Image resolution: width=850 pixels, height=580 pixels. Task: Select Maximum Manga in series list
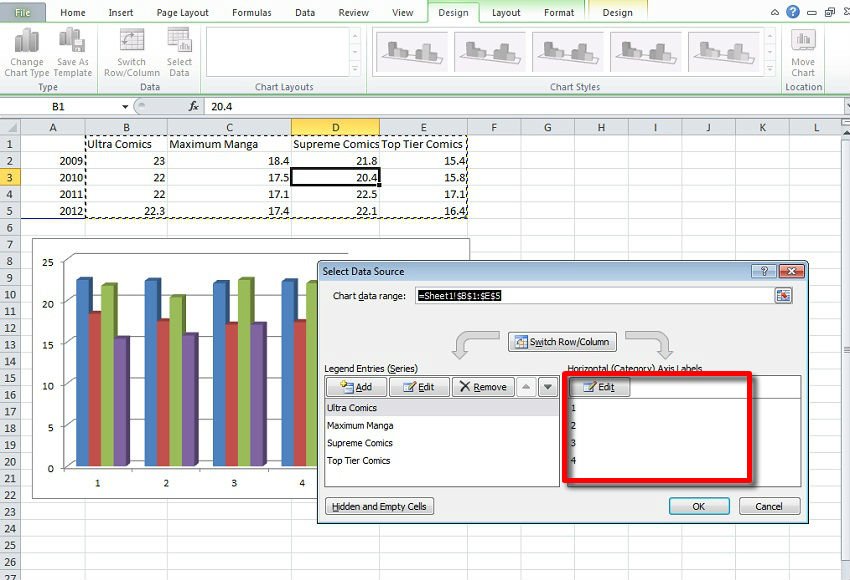coord(360,426)
